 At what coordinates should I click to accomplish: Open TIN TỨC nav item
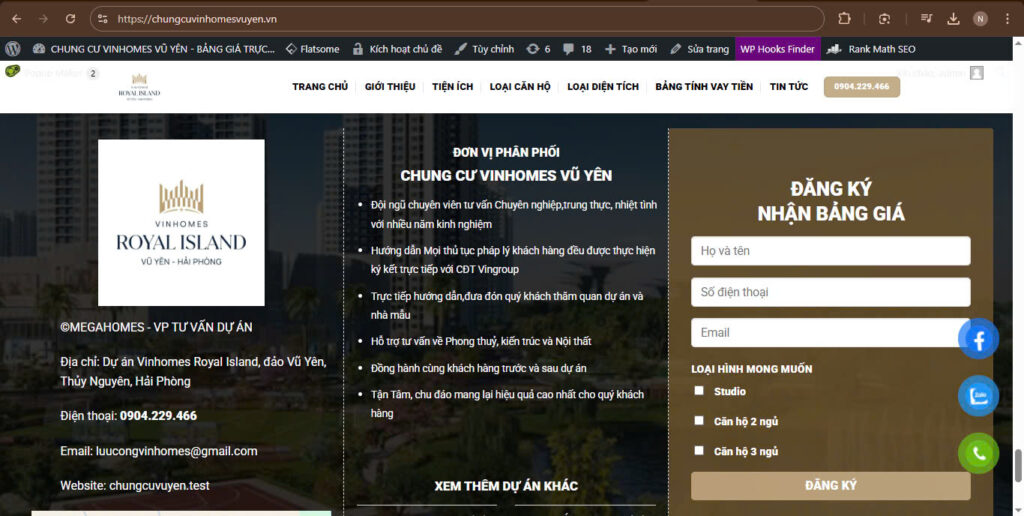click(789, 87)
